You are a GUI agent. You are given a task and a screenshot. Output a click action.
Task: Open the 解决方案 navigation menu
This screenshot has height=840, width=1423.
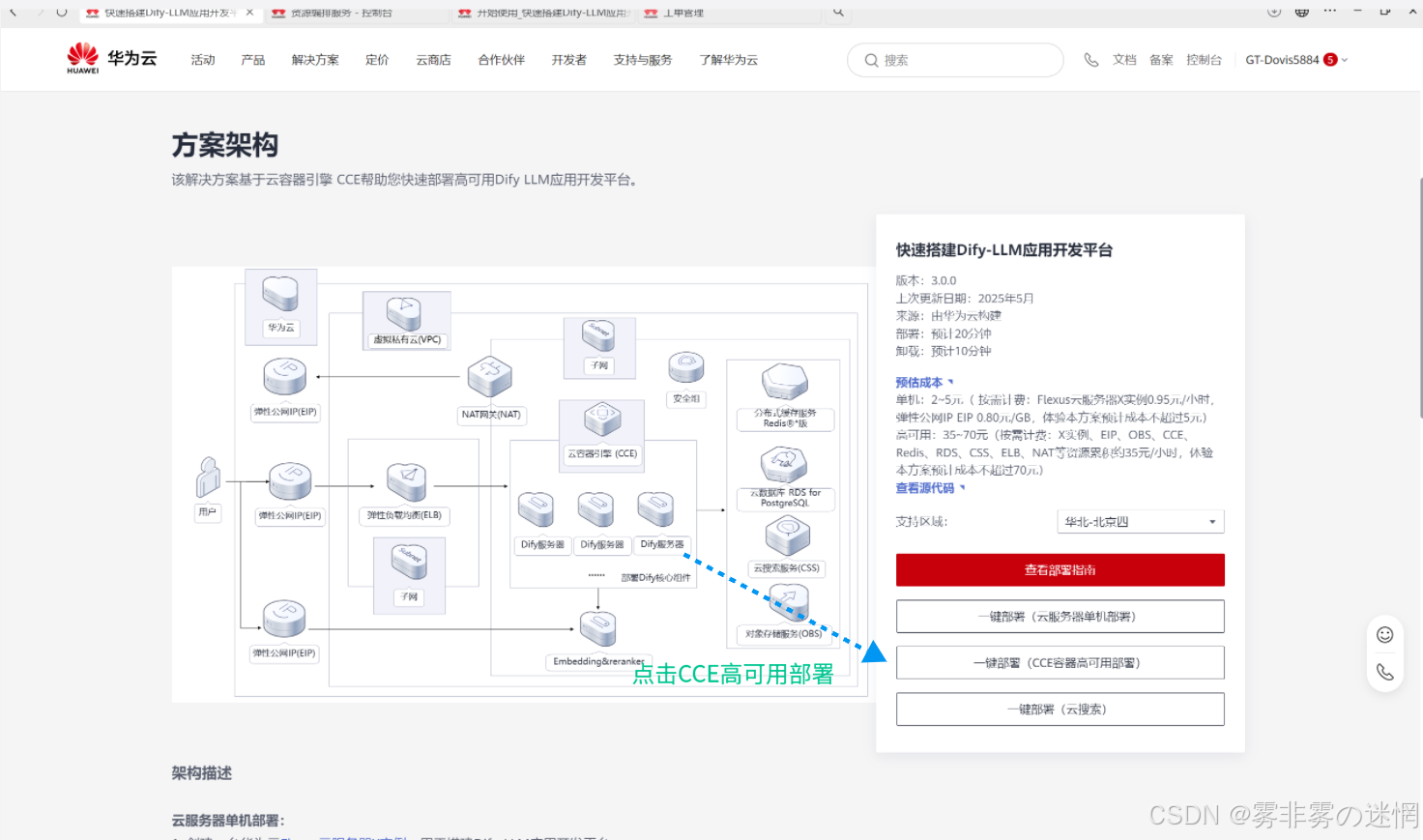pyautogui.click(x=315, y=60)
